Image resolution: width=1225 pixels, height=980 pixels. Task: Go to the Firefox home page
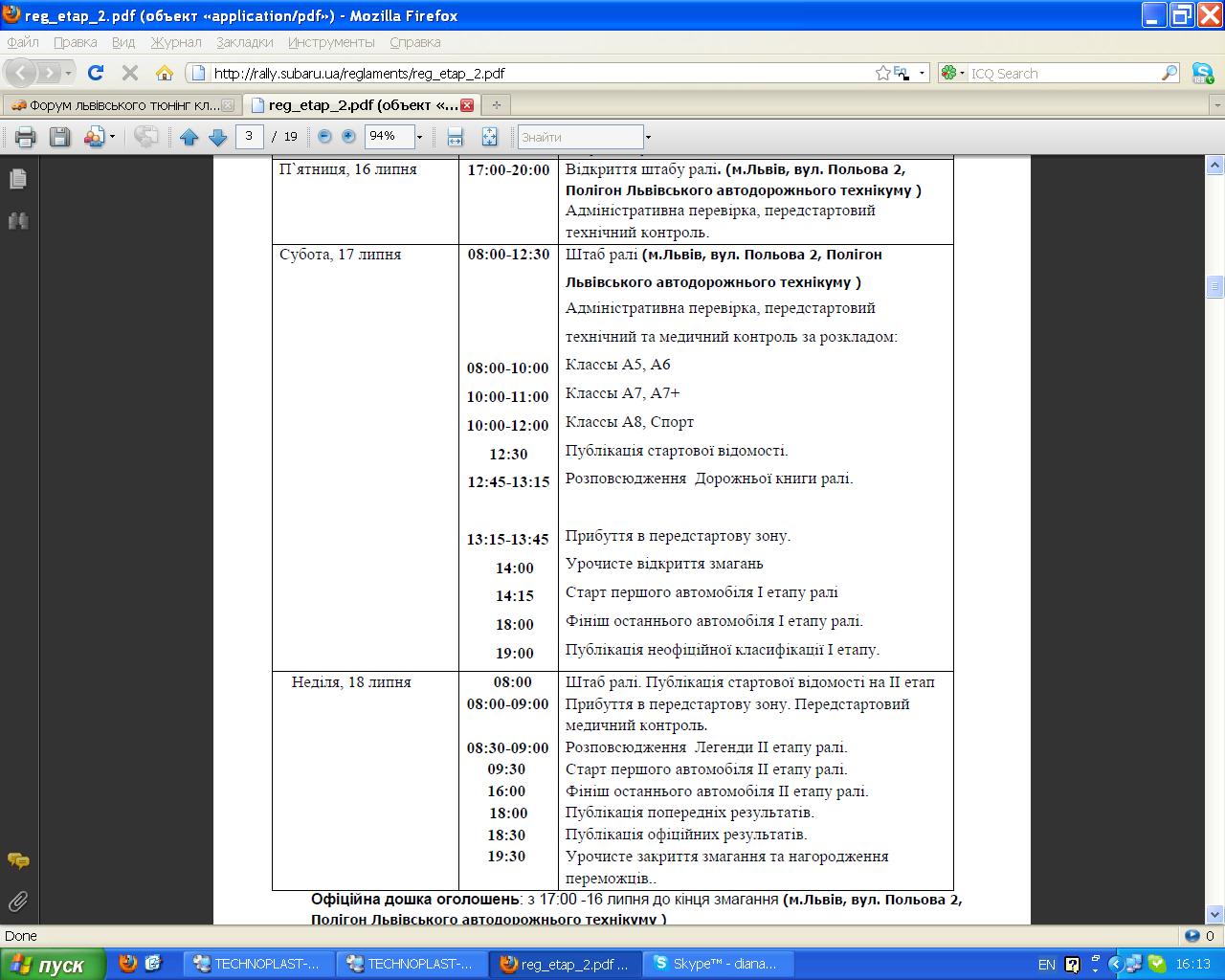click(165, 73)
